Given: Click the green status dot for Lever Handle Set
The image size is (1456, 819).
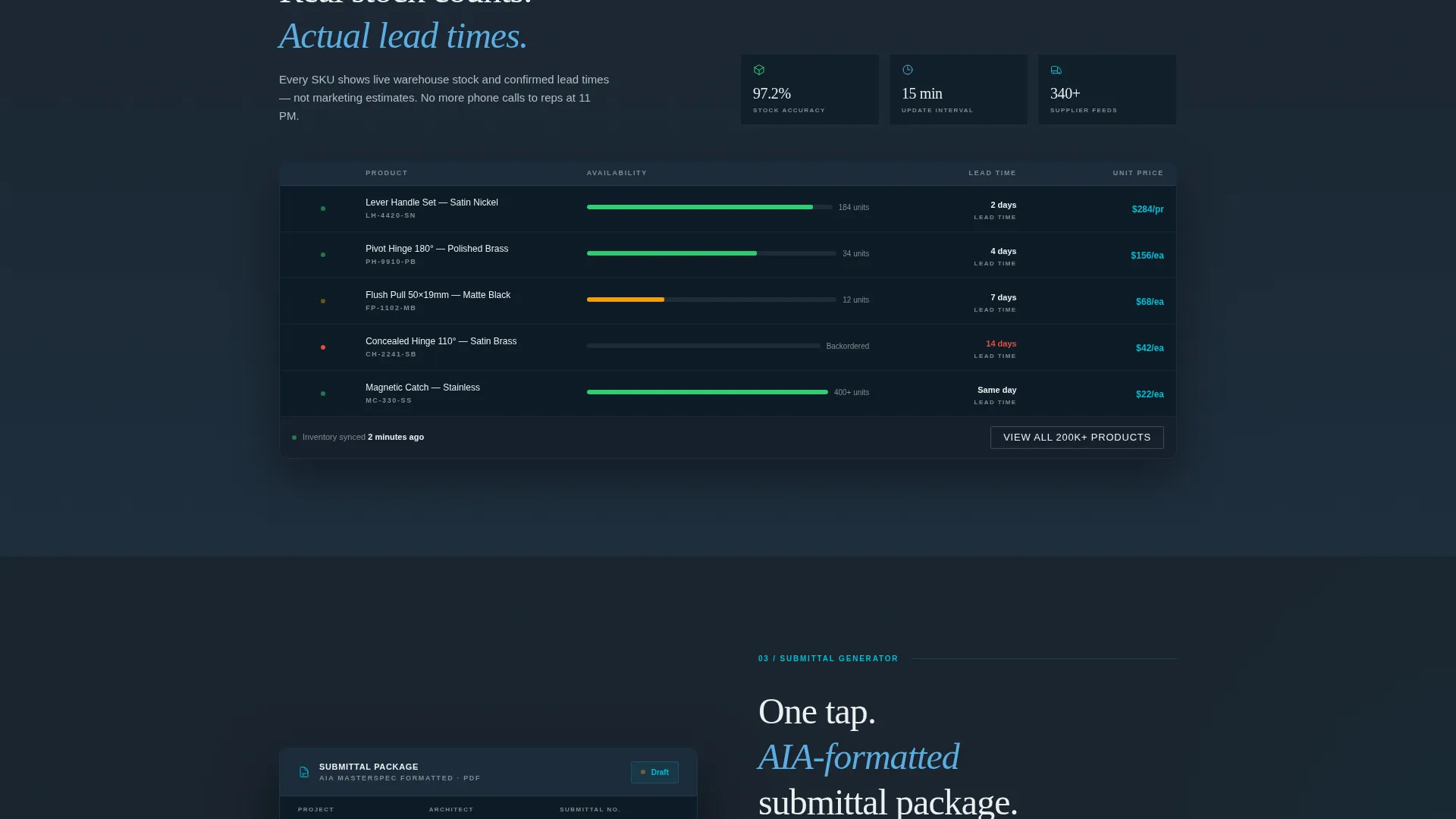Looking at the screenshot, I should (x=323, y=209).
